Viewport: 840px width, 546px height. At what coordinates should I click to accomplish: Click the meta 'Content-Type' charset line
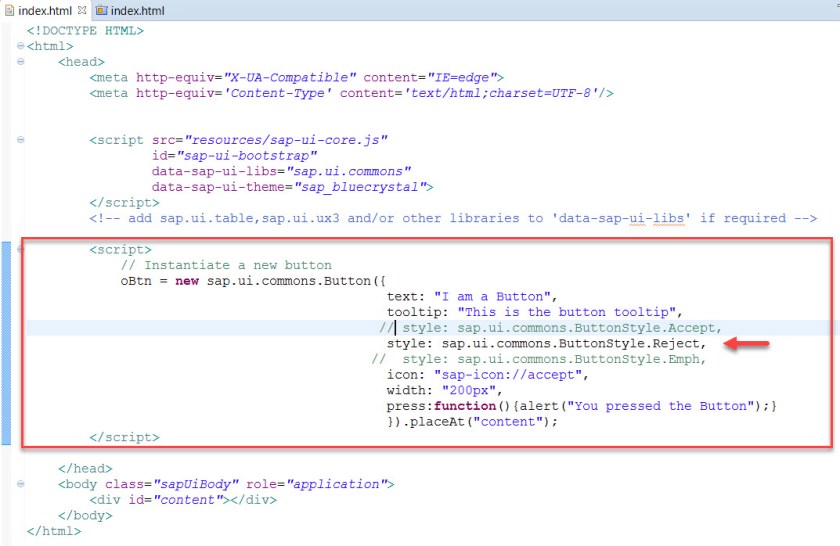tap(351, 93)
